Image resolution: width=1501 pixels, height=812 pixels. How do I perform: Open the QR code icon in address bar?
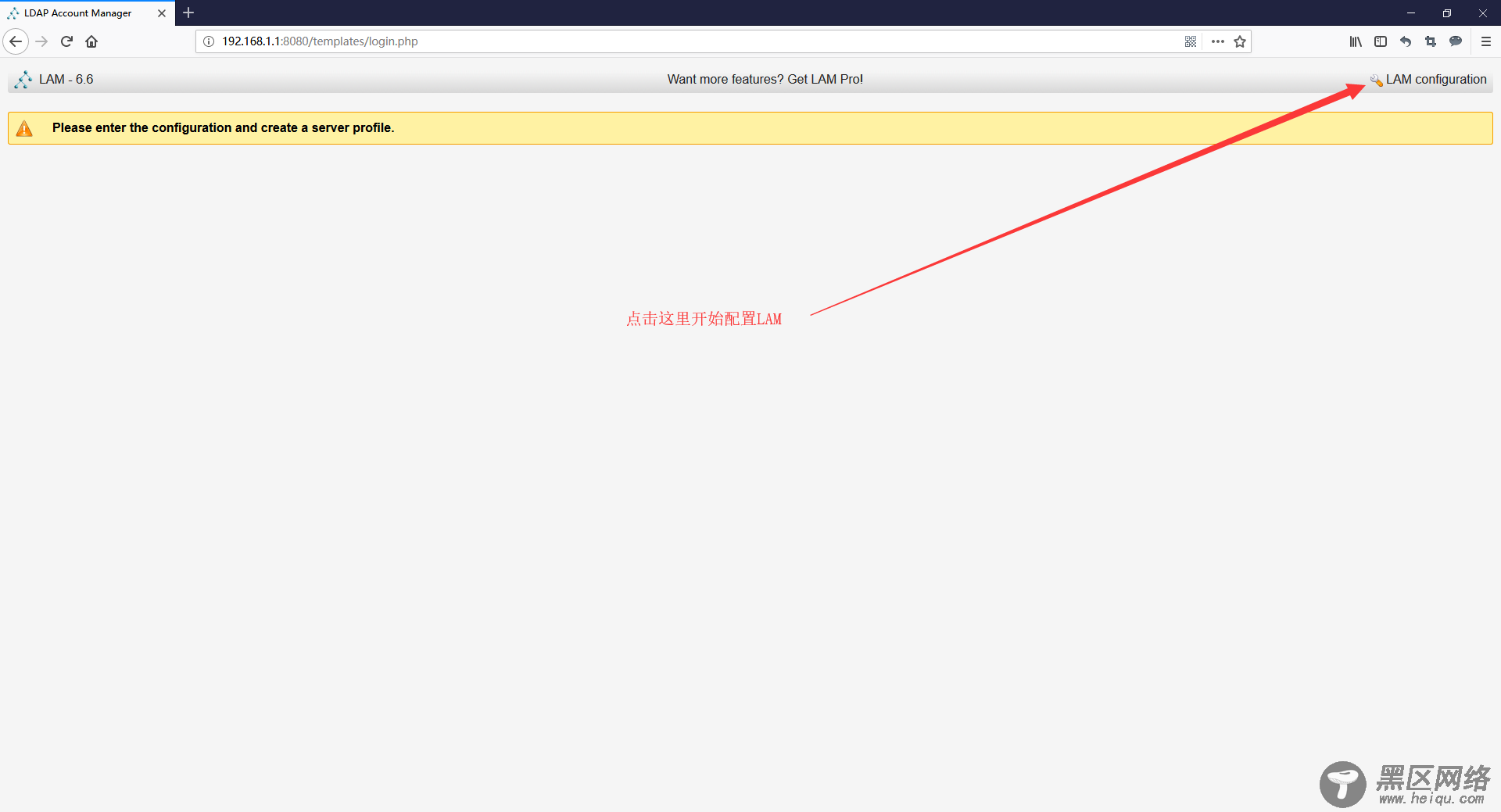click(x=1191, y=41)
